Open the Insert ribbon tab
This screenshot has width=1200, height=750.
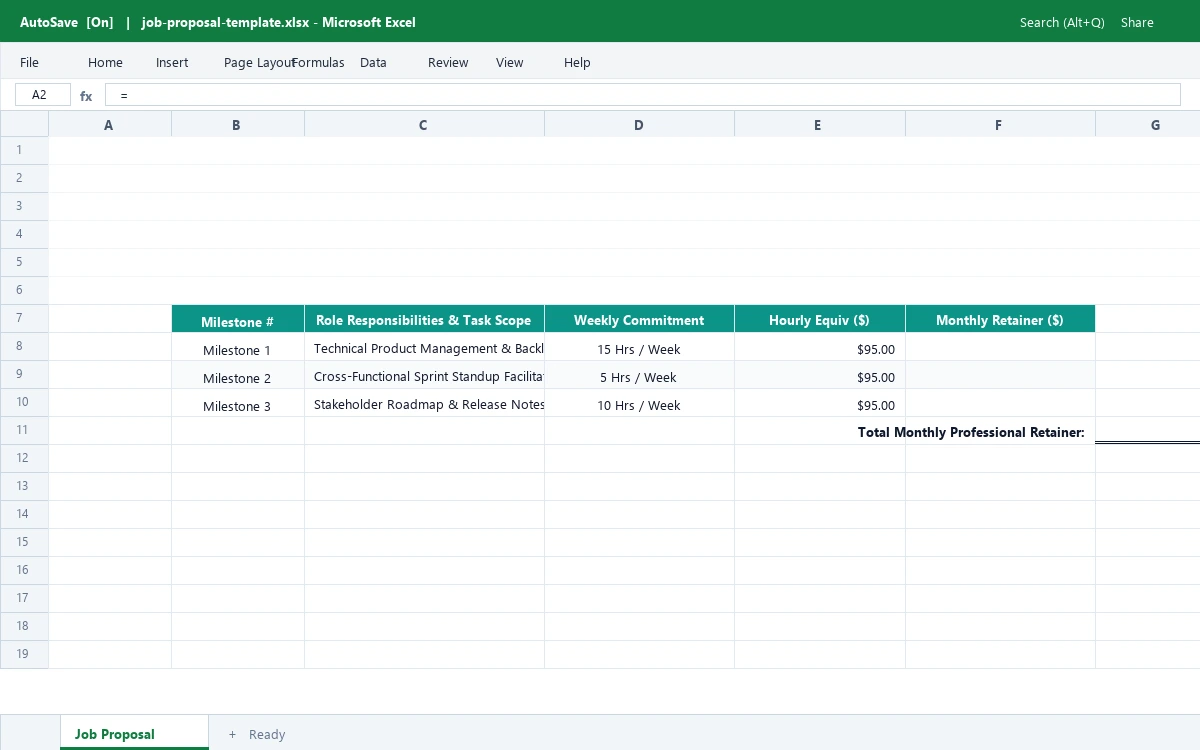[172, 62]
